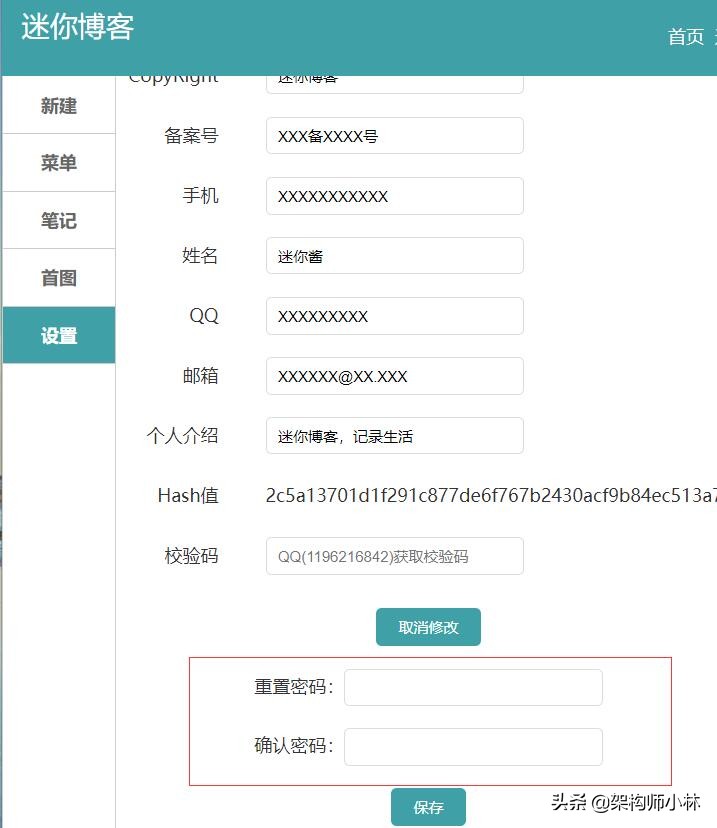Open the 菜单 sidebar item
The width and height of the screenshot is (717, 828).
(x=59, y=163)
